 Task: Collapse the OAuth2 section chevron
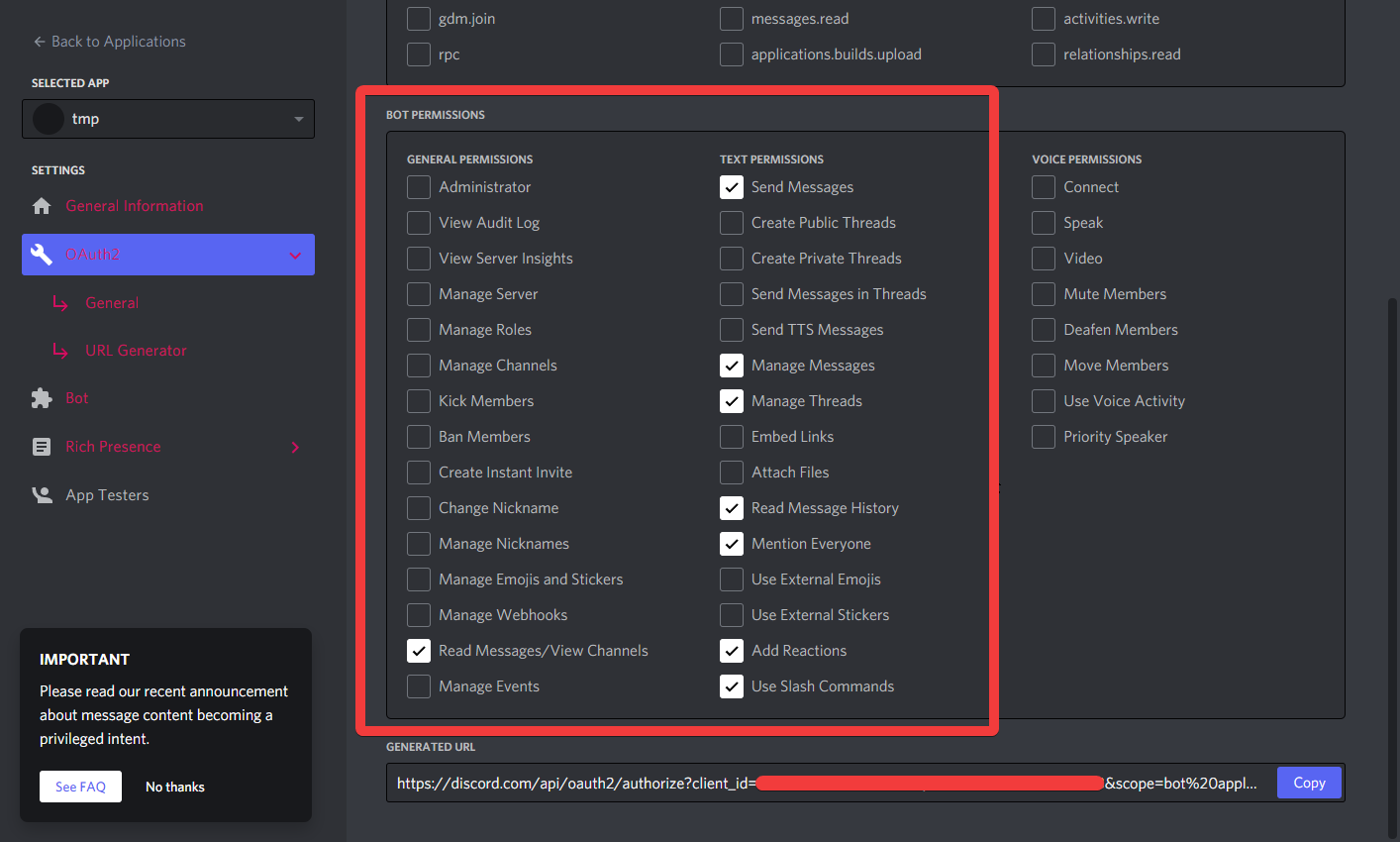point(295,256)
